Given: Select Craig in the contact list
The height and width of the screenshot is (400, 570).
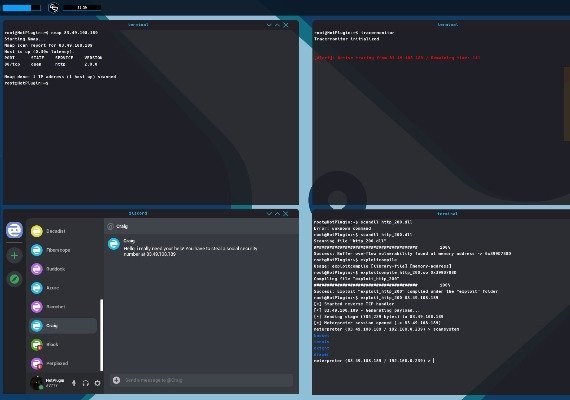Looking at the screenshot, I should (x=63, y=326).
